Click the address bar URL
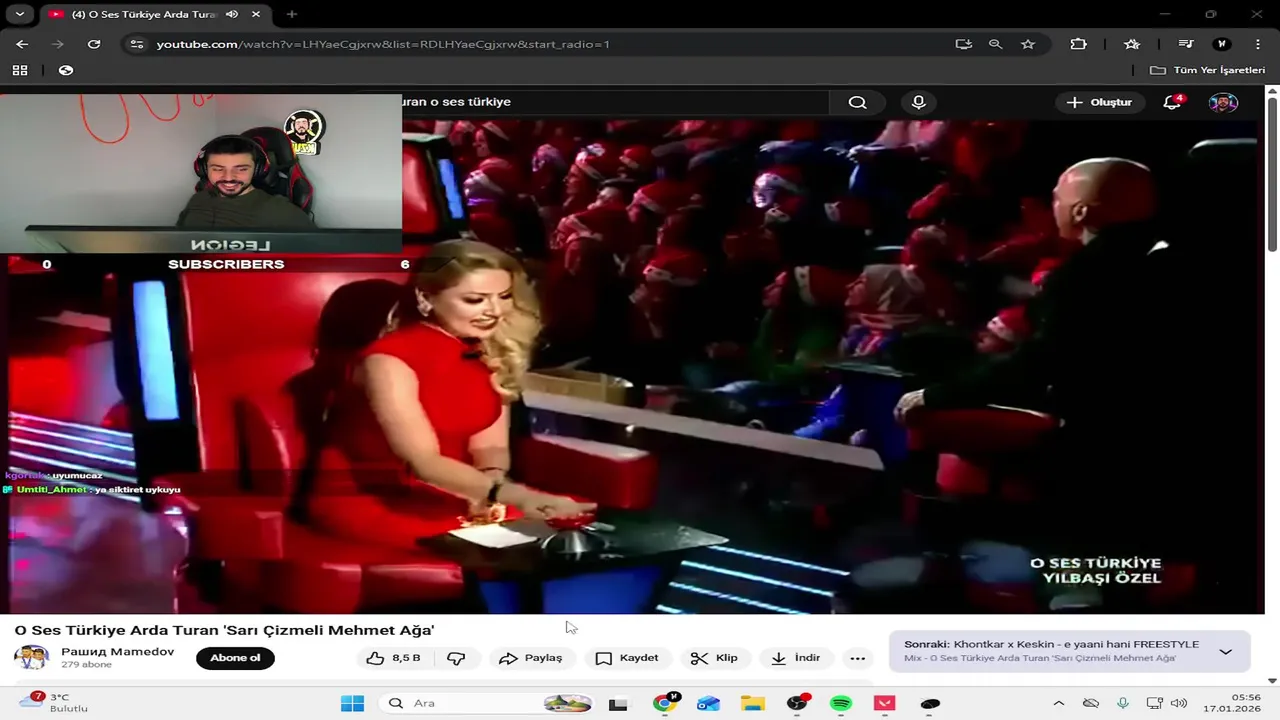Screen dimensions: 1280x720 tap(383, 44)
